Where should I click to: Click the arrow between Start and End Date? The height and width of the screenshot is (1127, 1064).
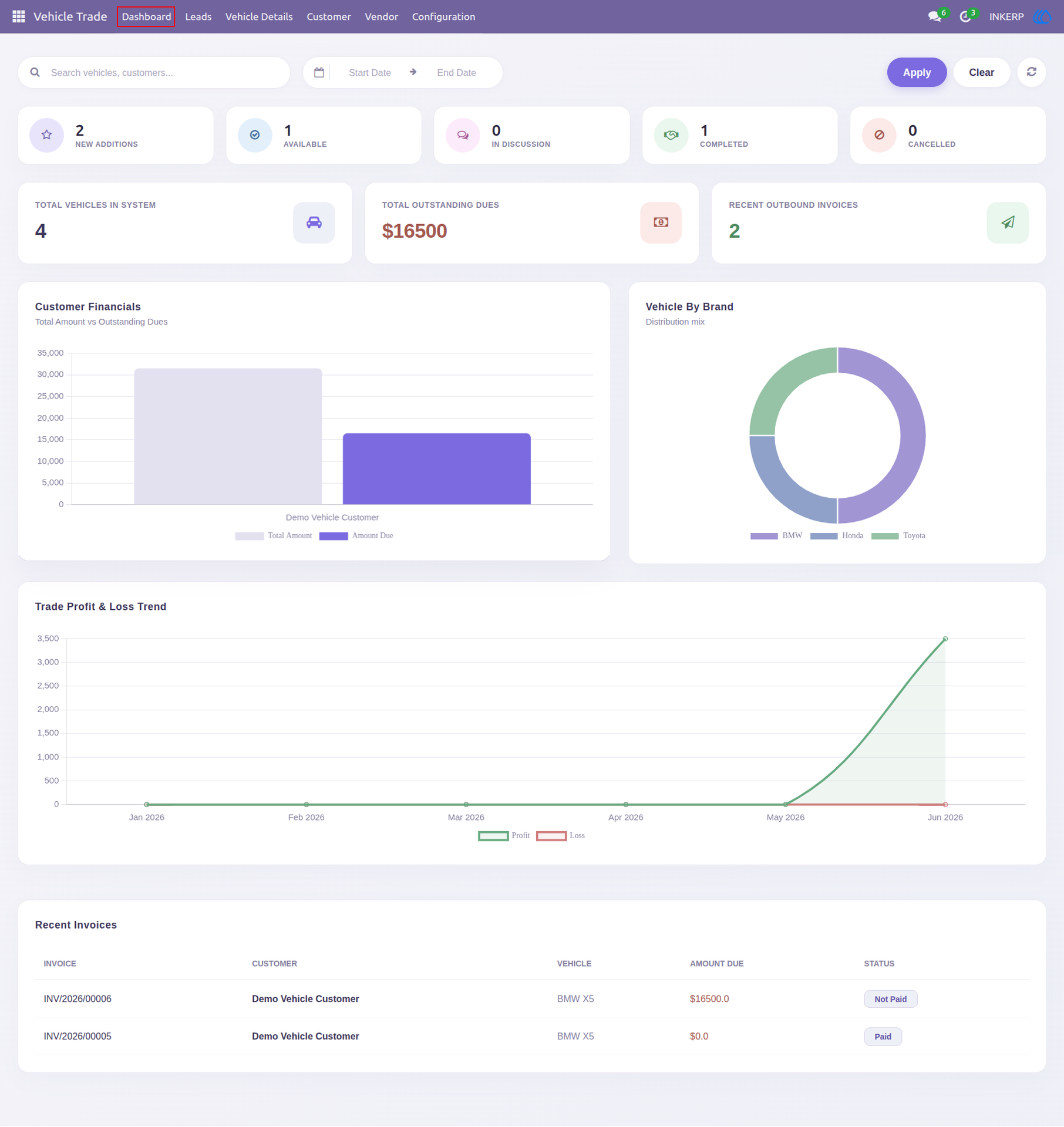point(413,72)
